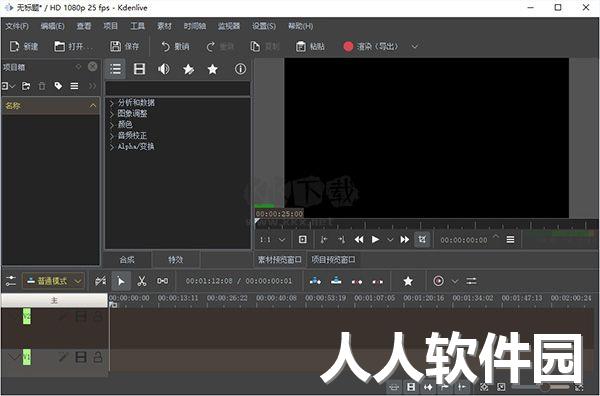Open 文件(F) menu
600x396 pixels.
point(17,26)
